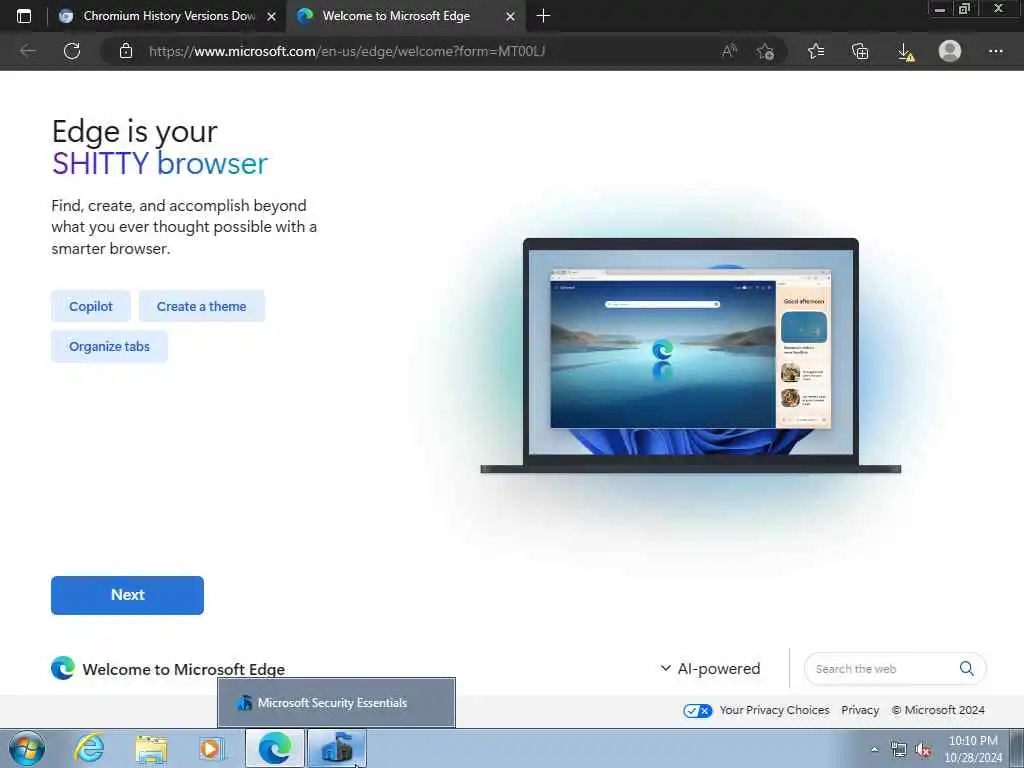Activate the Read aloud icon
Screen dimensions: 1024x768
click(x=729, y=51)
